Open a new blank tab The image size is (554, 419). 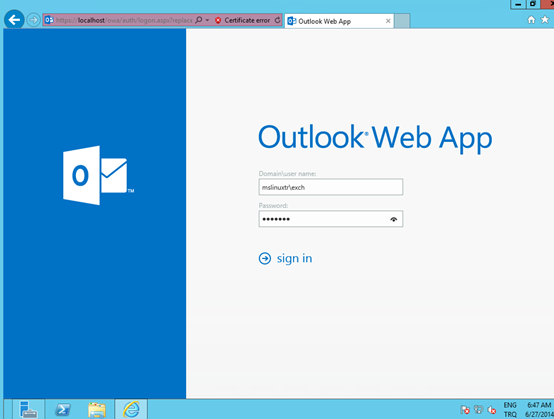[402, 21]
